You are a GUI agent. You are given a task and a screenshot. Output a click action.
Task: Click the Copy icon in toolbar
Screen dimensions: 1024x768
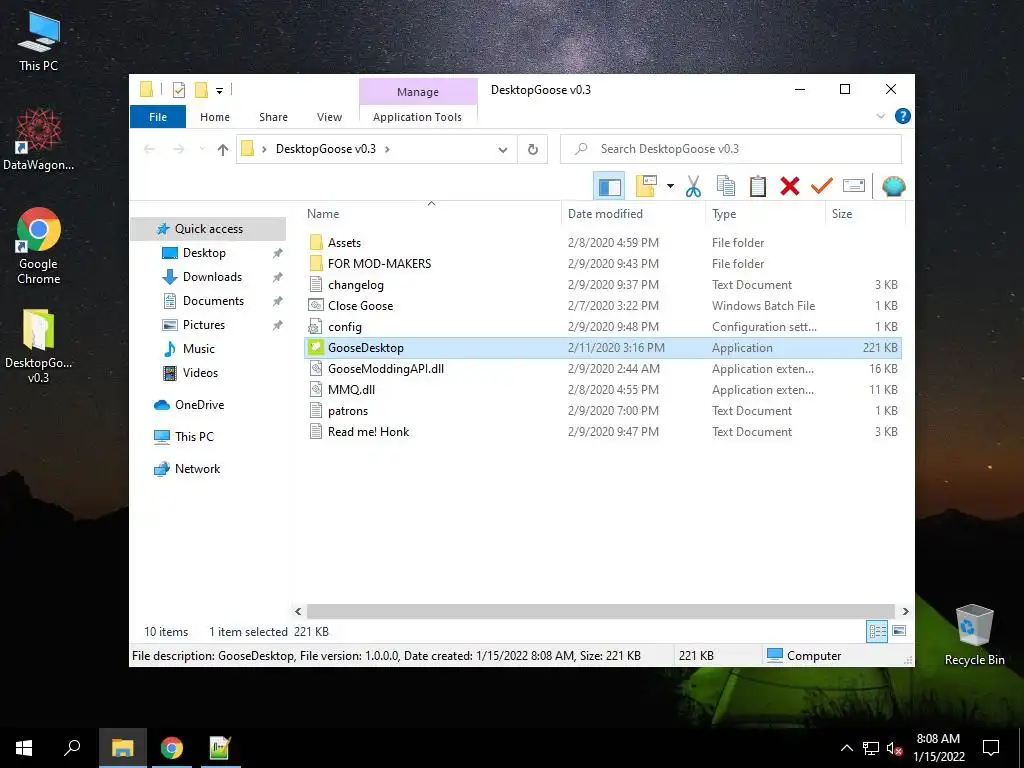(x=726, y=187)
